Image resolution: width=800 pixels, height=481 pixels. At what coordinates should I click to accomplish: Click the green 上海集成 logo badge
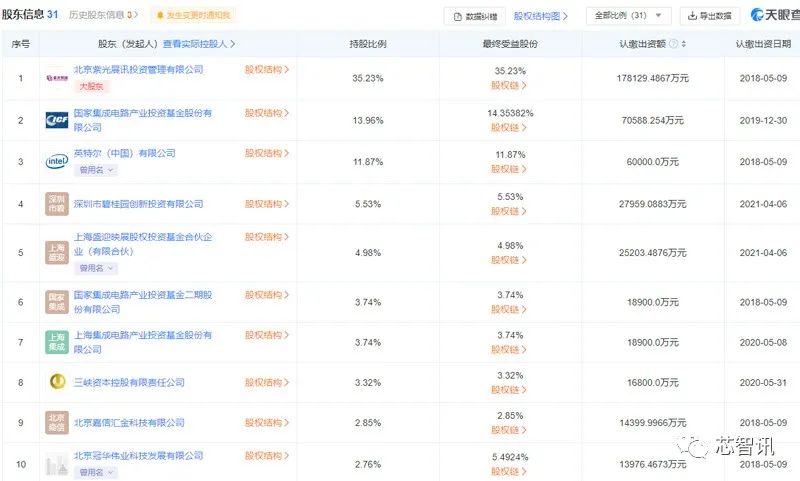click(57, 342)
